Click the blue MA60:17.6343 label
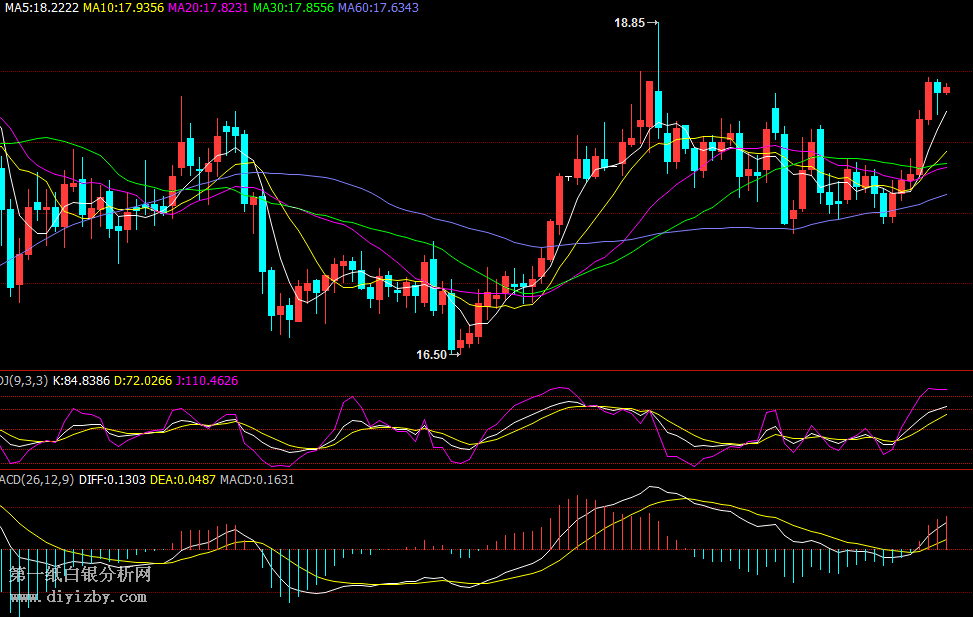Screen dimensions: 973x617 pos(378,7)
